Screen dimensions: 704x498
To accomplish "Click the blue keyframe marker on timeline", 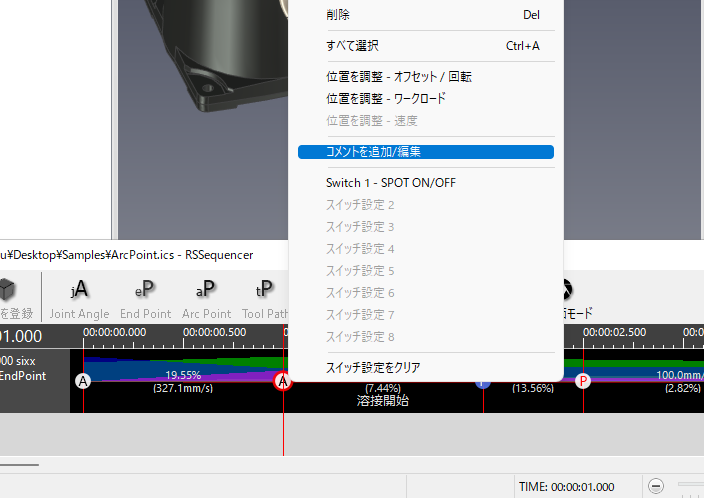I will [x=483, y=381].
